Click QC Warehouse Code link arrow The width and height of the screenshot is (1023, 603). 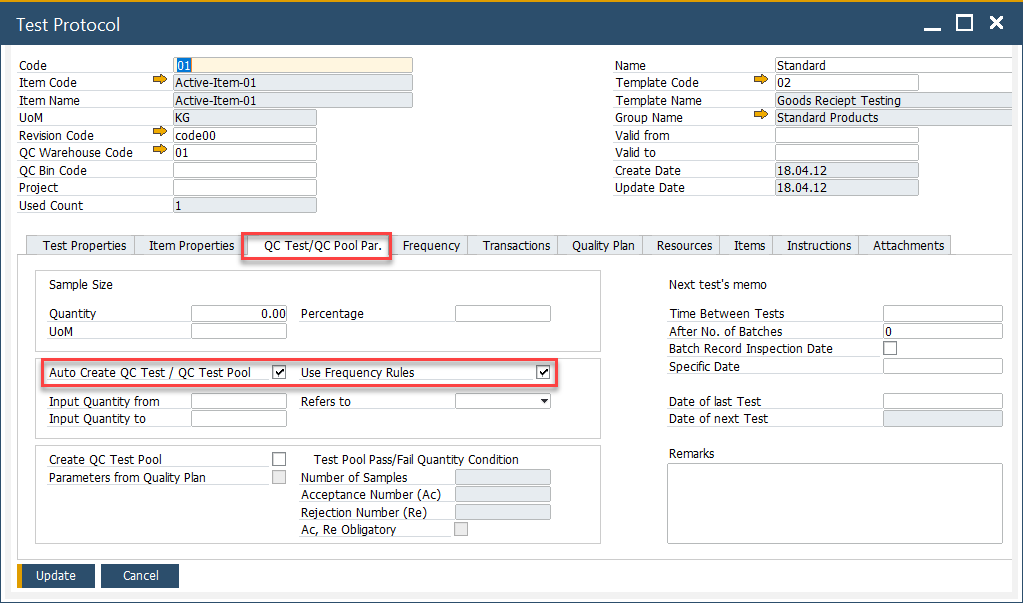(160, 152)
